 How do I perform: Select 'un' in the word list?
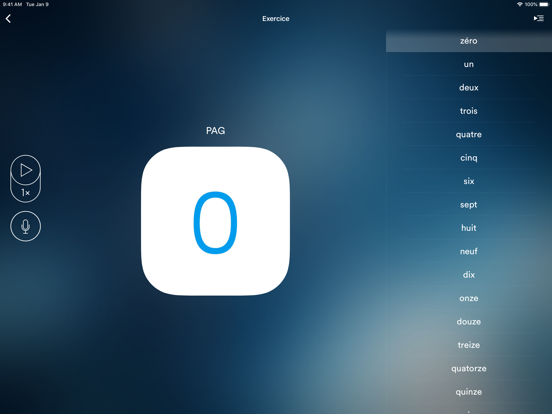(x=469, y=64)
